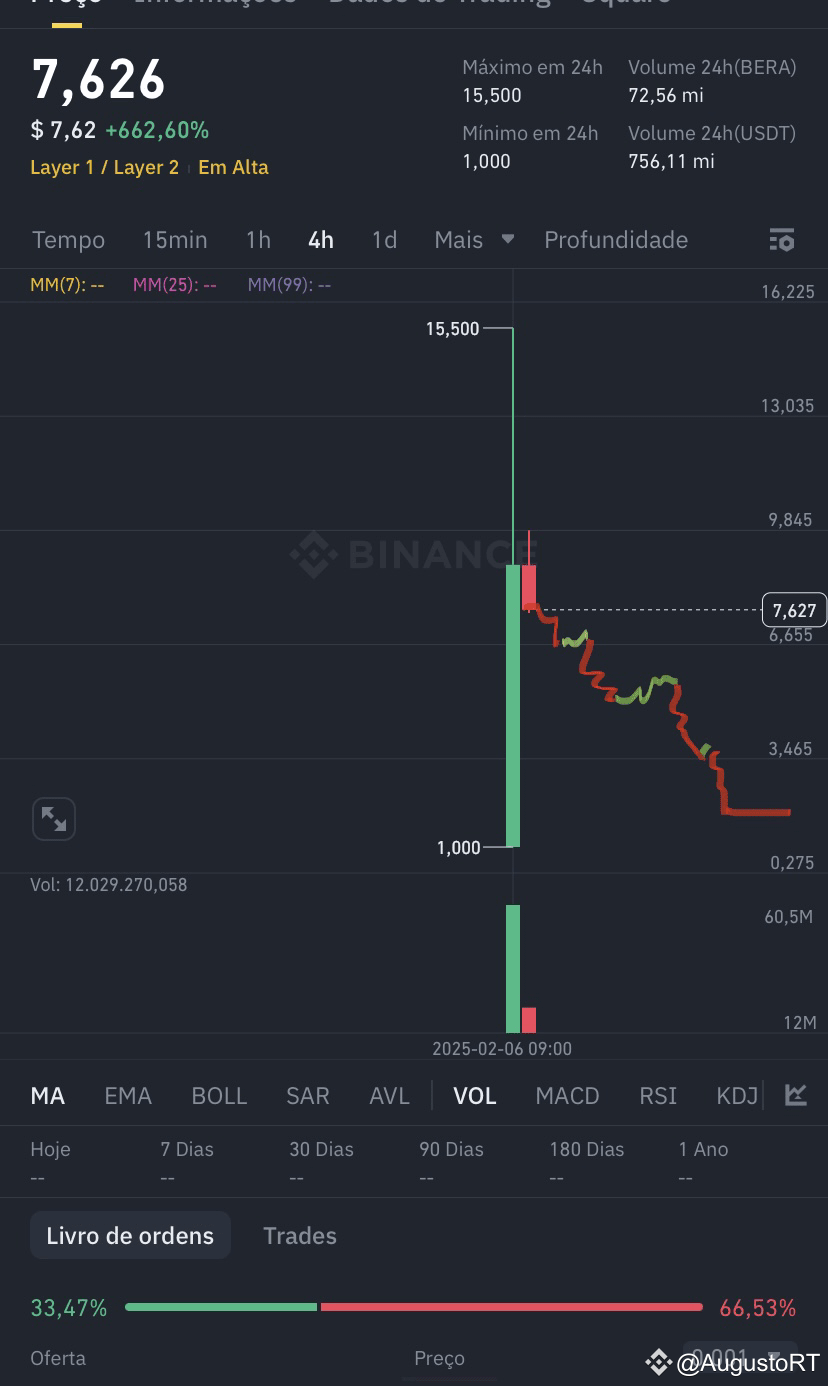828x1386 pixels.
Task: Click the 7,627 current price marker
Action: coord(794,610)
